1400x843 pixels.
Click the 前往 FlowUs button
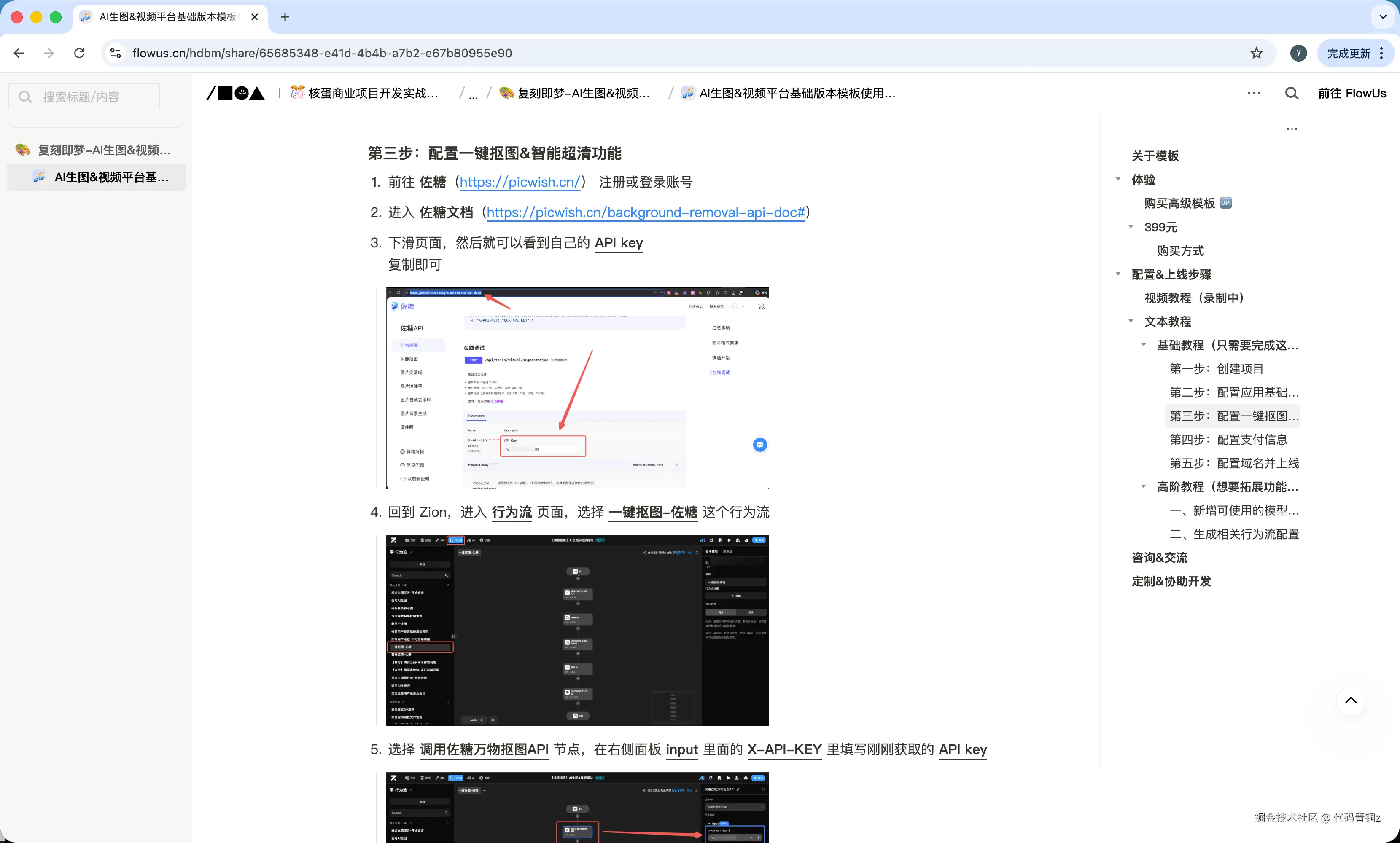tap(1352, 93)
